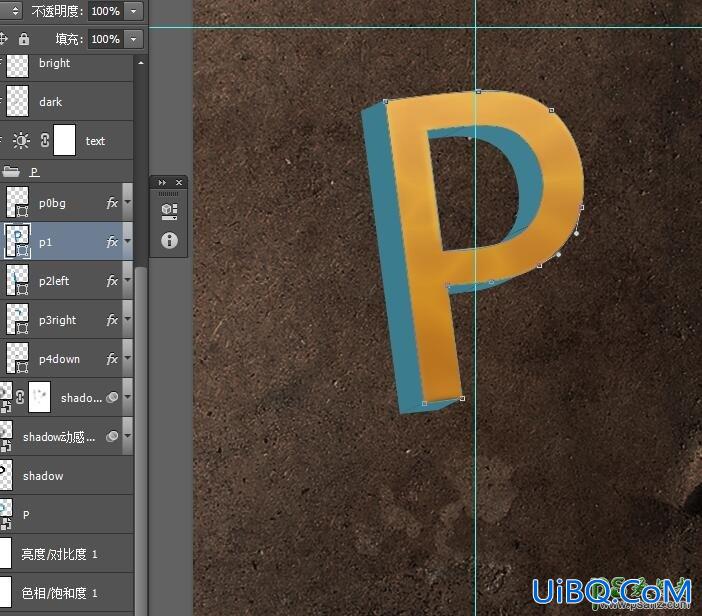Expand effects arrow on p3right layer
Screen dimensions: 702x616
coord(128,319)
